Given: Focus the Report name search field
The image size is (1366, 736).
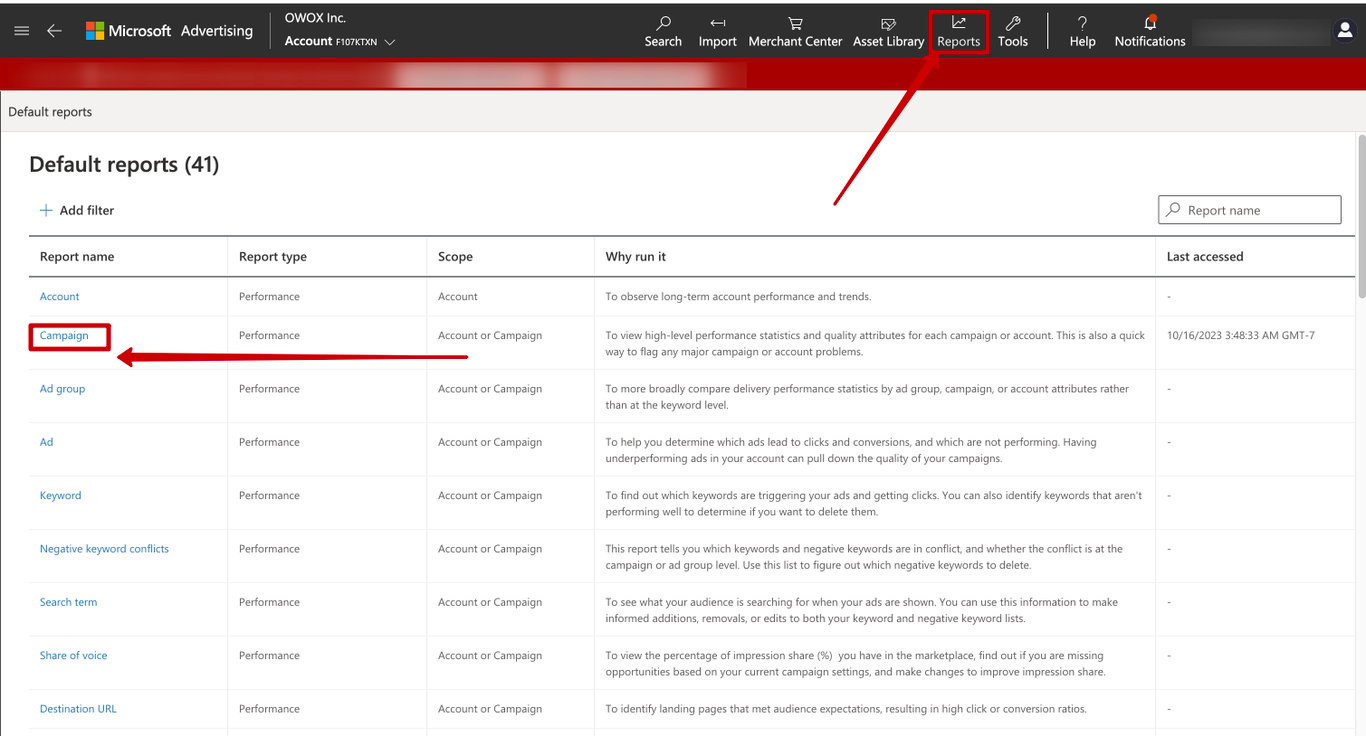Looking at the screenshot, I should [1249, 210].
